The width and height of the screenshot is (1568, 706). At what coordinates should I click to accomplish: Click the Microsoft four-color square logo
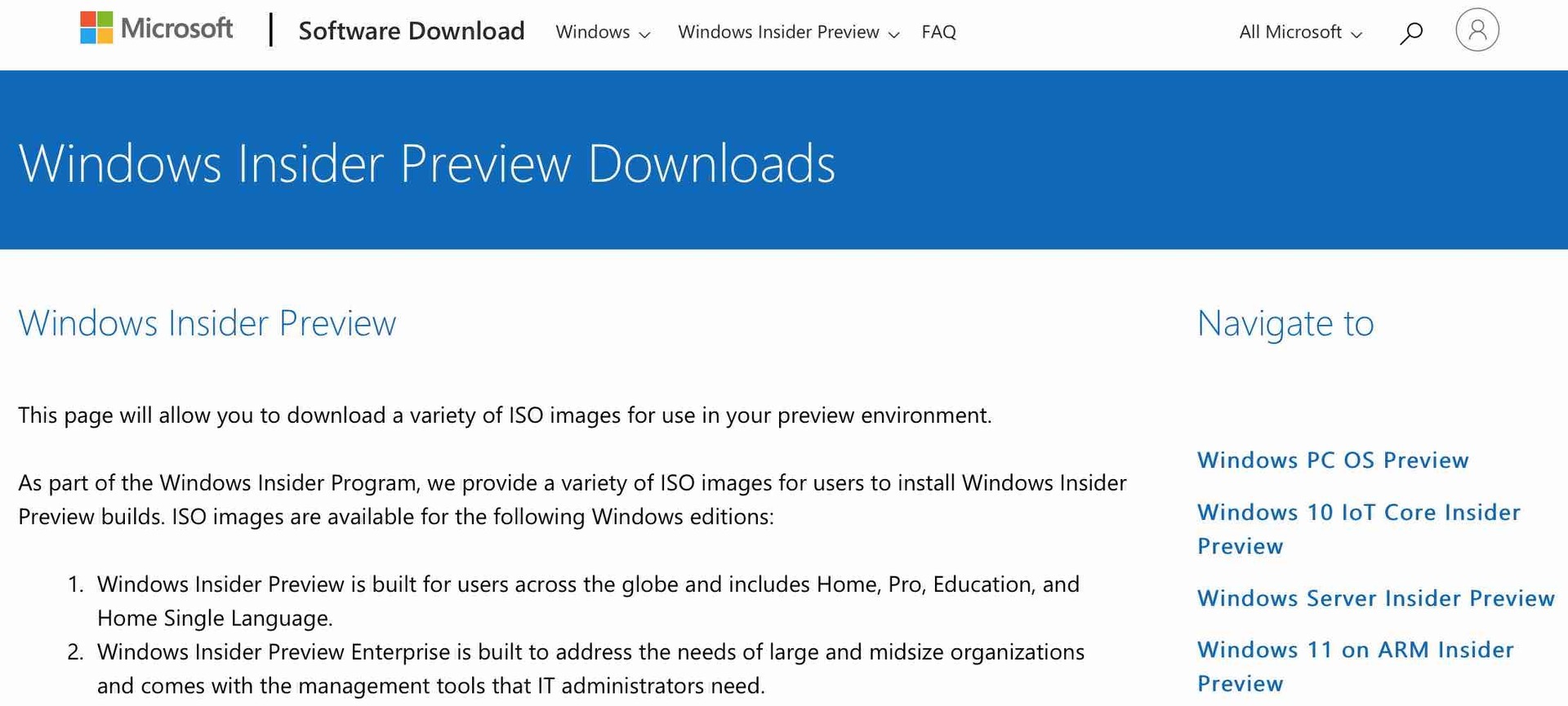[96, 29]
